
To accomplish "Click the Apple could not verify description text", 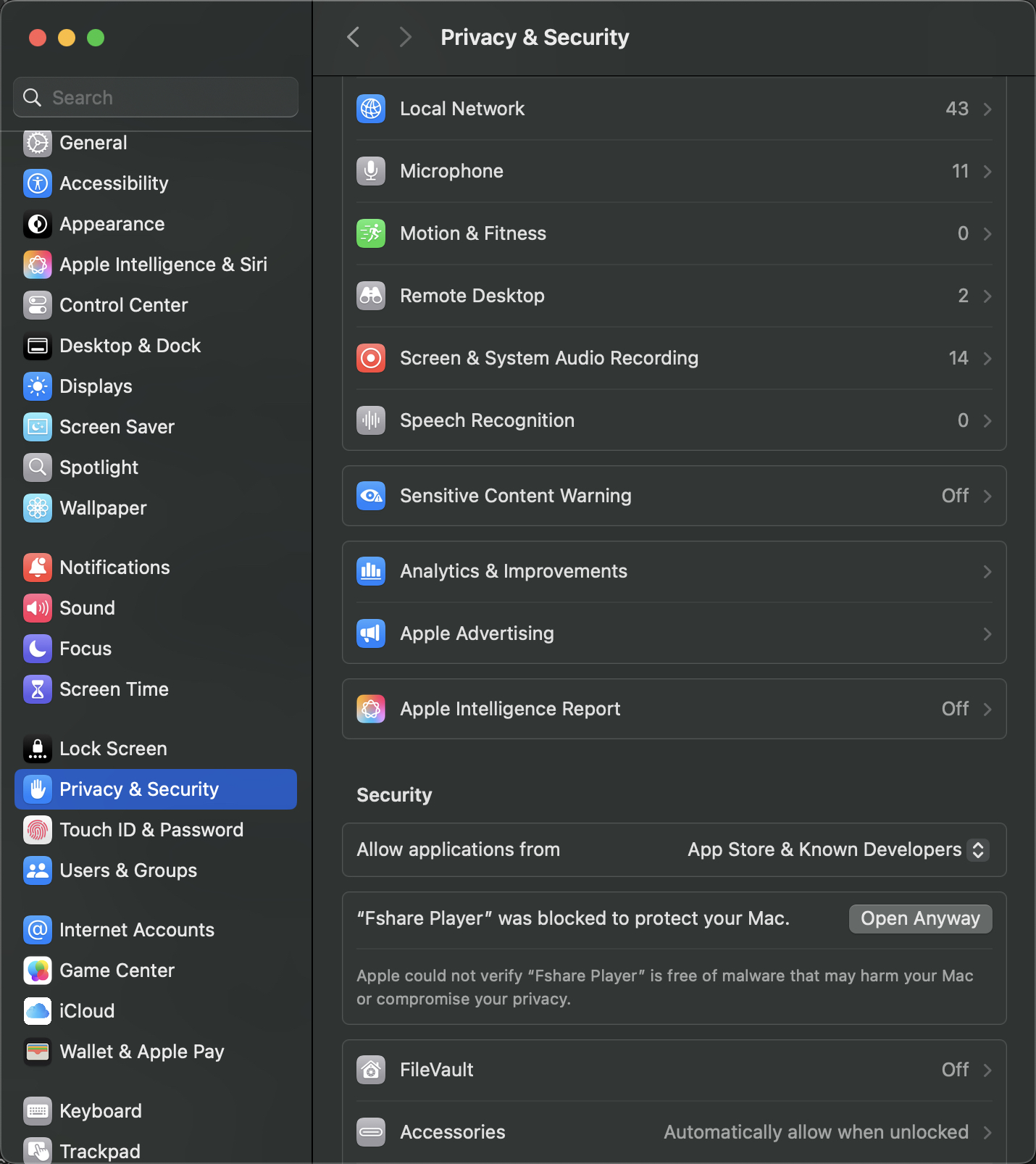I will [665, 987].
